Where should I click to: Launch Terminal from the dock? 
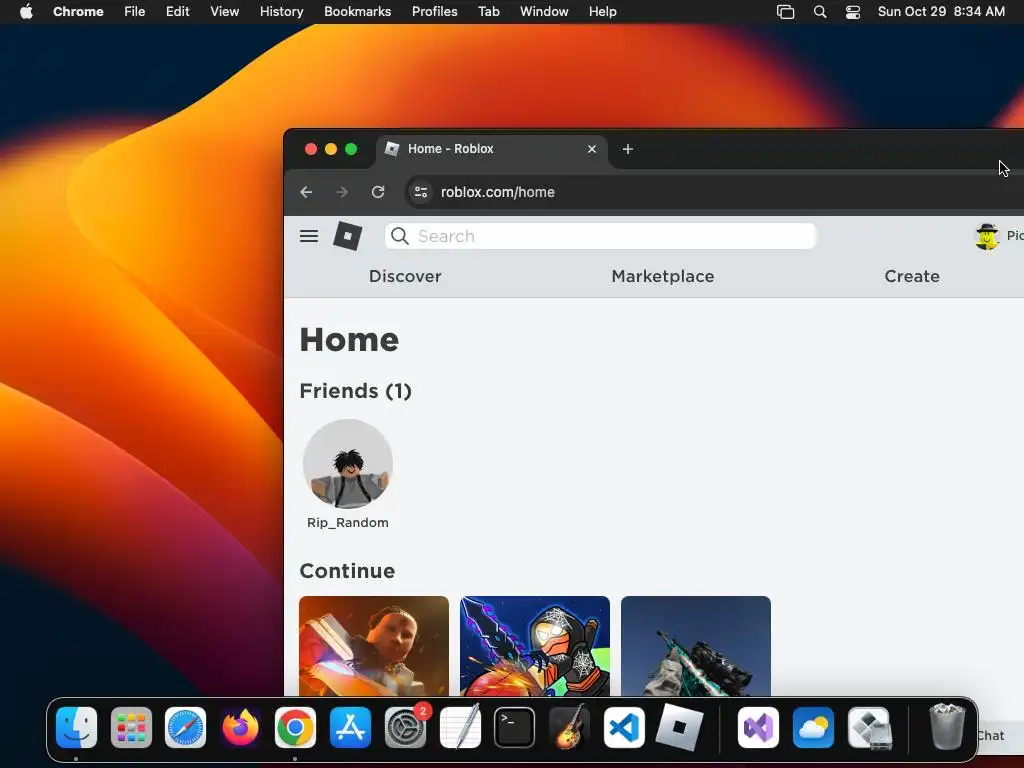515,727
